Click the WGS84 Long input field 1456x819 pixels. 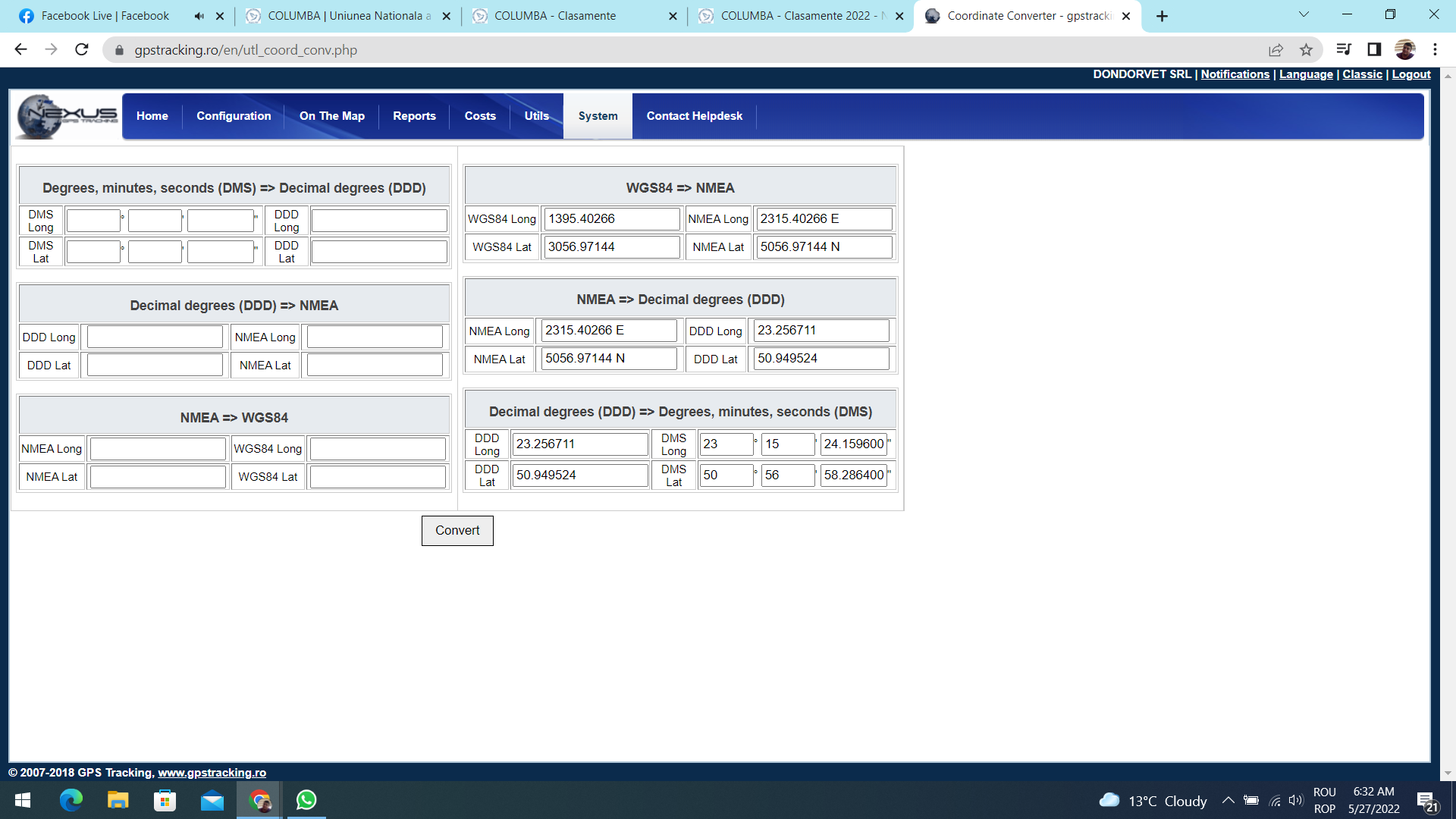point(611,219)
